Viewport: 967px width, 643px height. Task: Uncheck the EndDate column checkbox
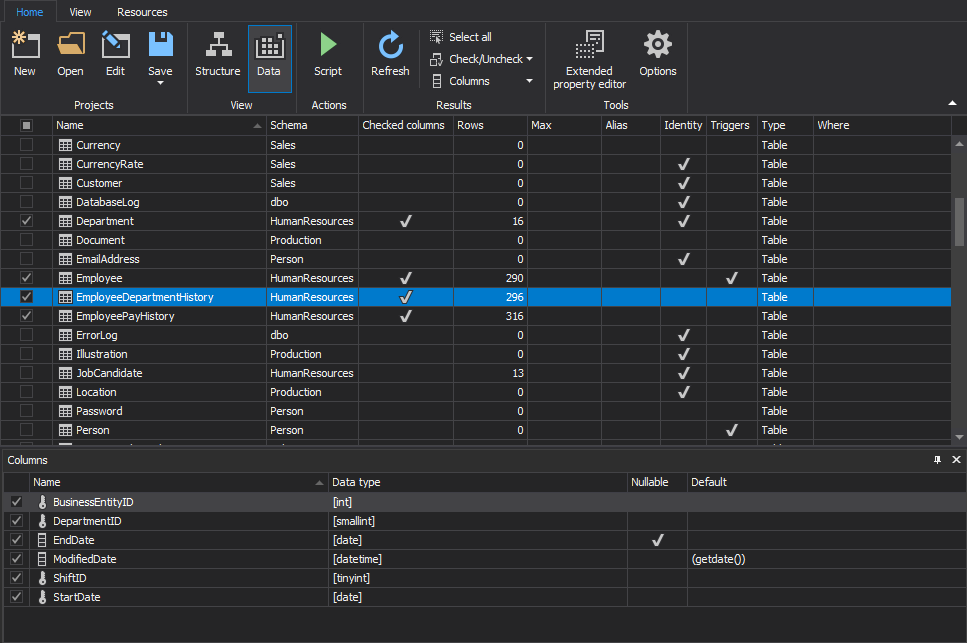click(x=16, y=540)
